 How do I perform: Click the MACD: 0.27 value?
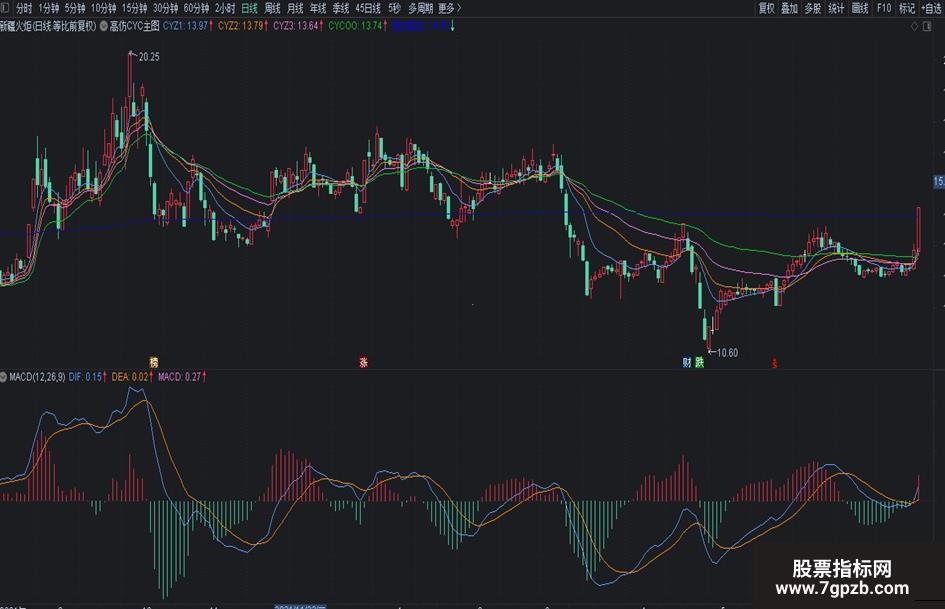tap(182, 377)
